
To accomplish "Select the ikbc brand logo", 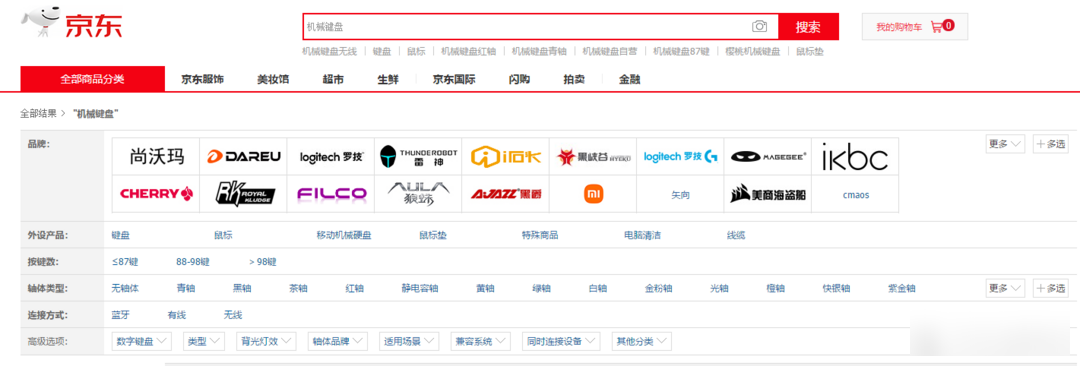I will (855, 156).
